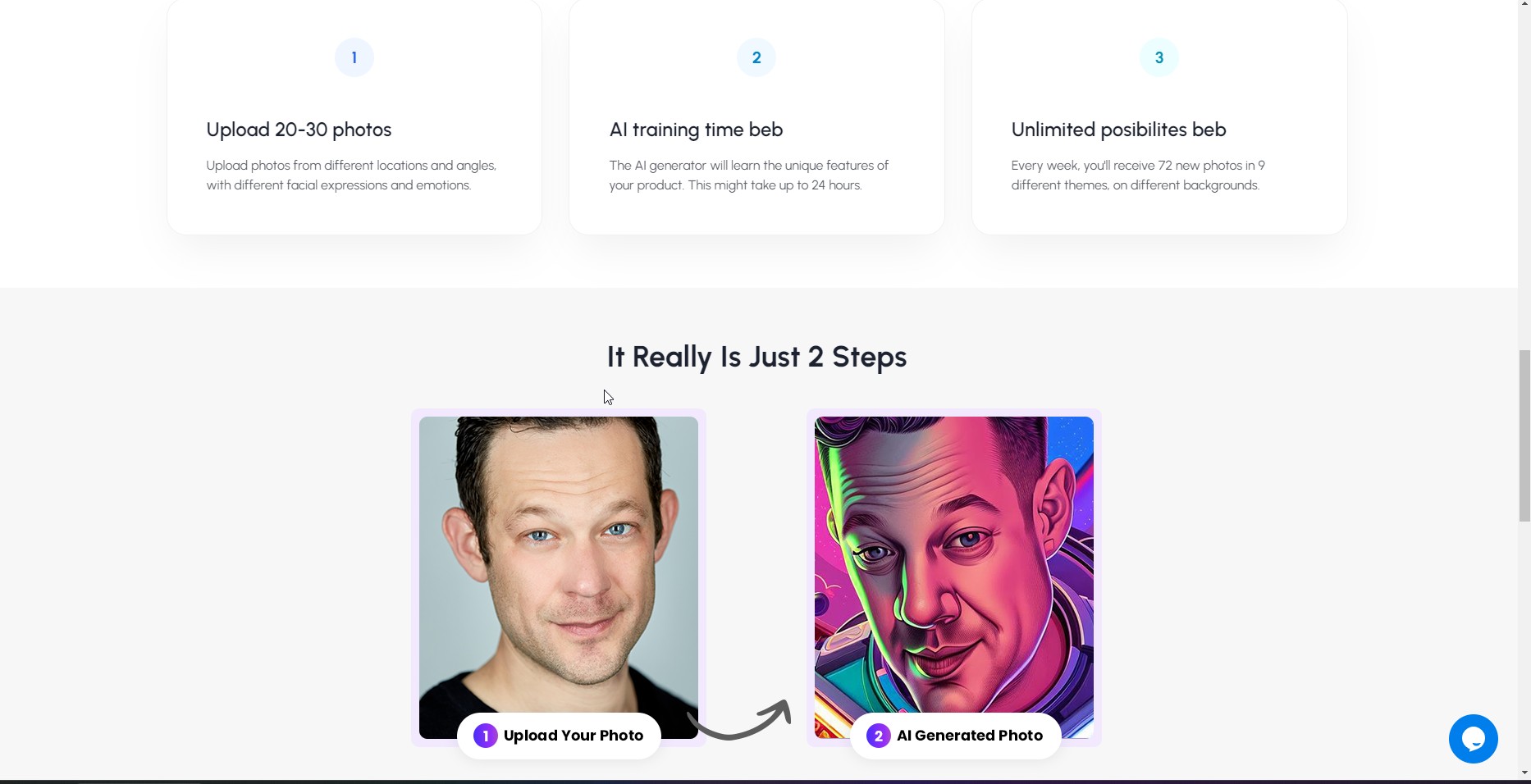1531x784 pixels.
Task: Click purple badge 1 on Upload label
Action: point(486,736)
